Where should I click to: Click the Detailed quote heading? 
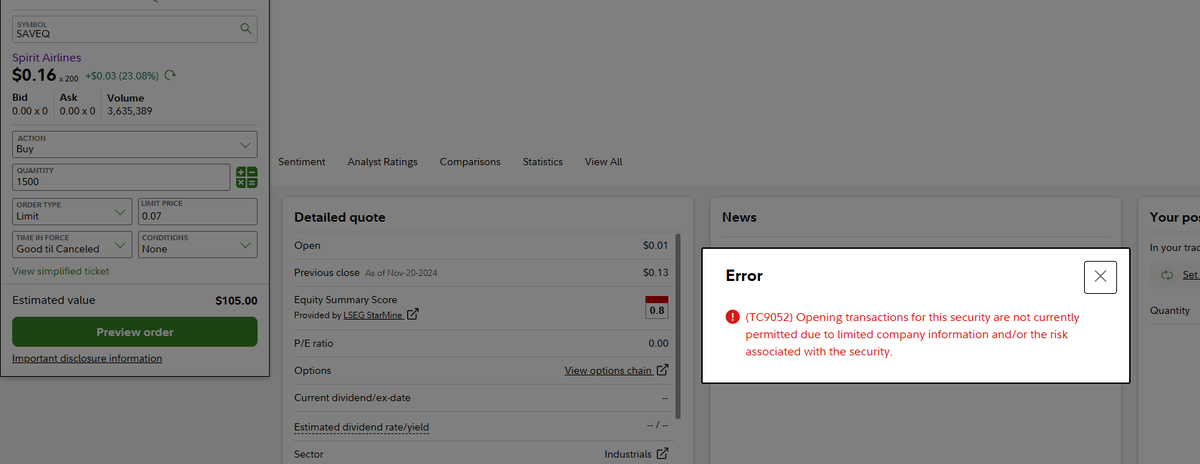click(x=340, y=217)
